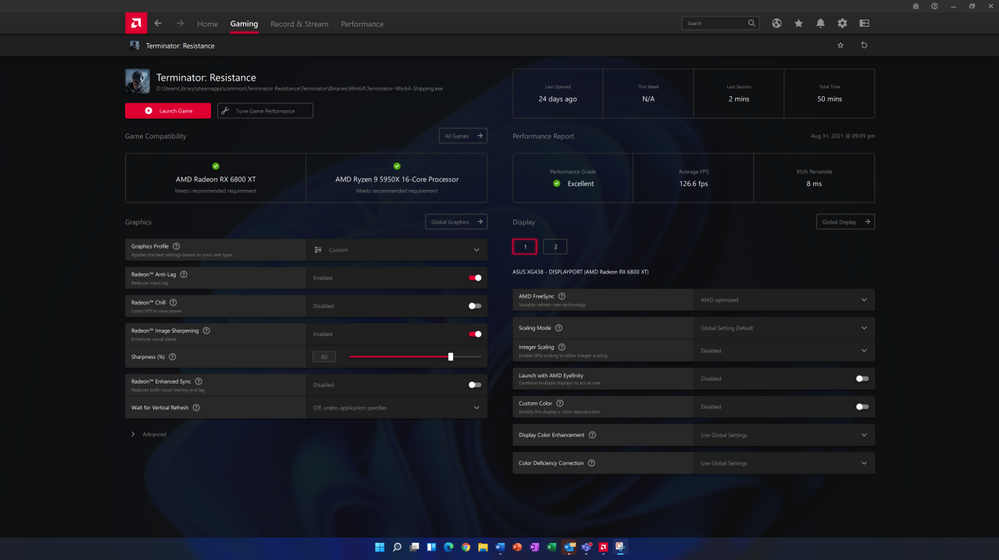
Task: Click the Terminator: Resistance game thumbnail
Action: click(x=138, y=82)
